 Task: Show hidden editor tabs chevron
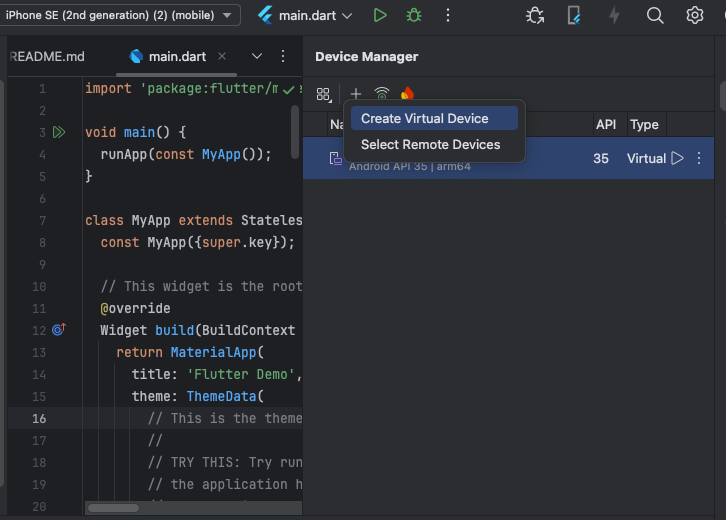(x=257, y=56)
